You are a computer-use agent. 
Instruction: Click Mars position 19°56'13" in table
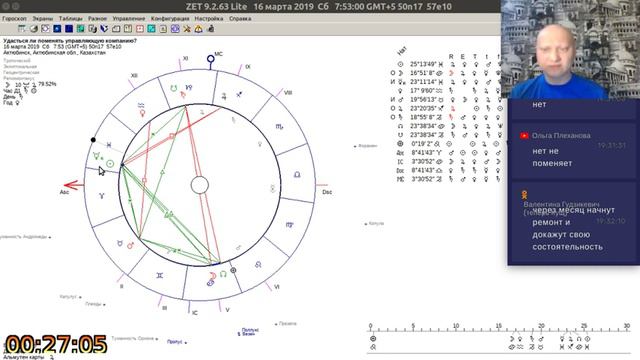[x=423, y=99]
